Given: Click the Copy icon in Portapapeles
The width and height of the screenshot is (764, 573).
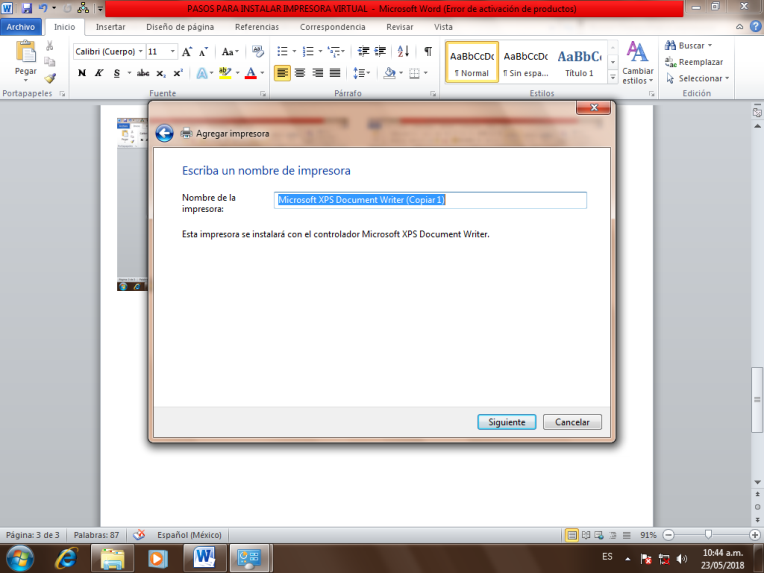Looking at the screenshot, I should pos(50,62).
